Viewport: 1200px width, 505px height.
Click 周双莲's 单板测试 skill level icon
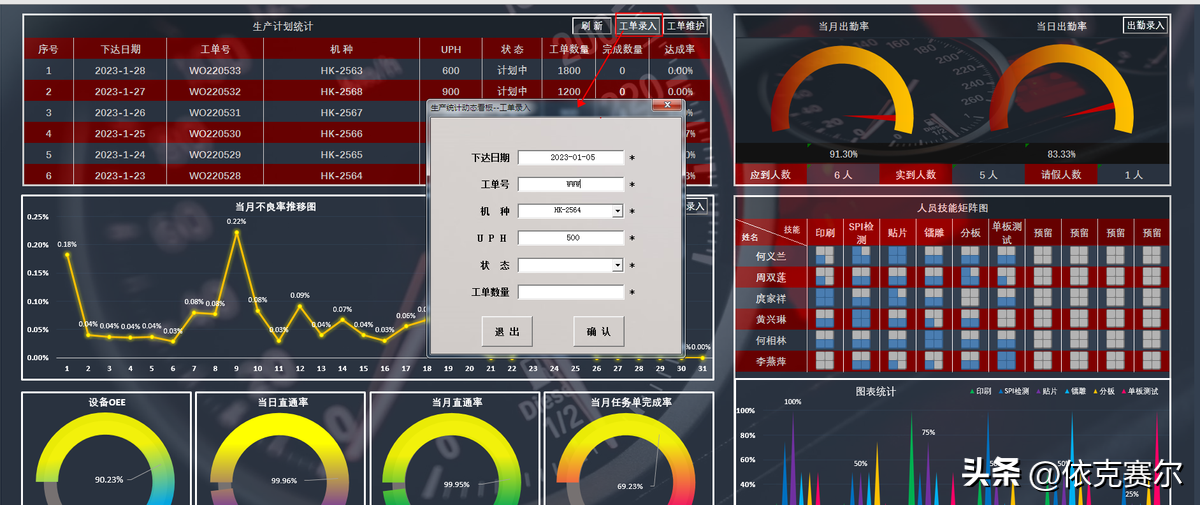[x=1006, y=277]
